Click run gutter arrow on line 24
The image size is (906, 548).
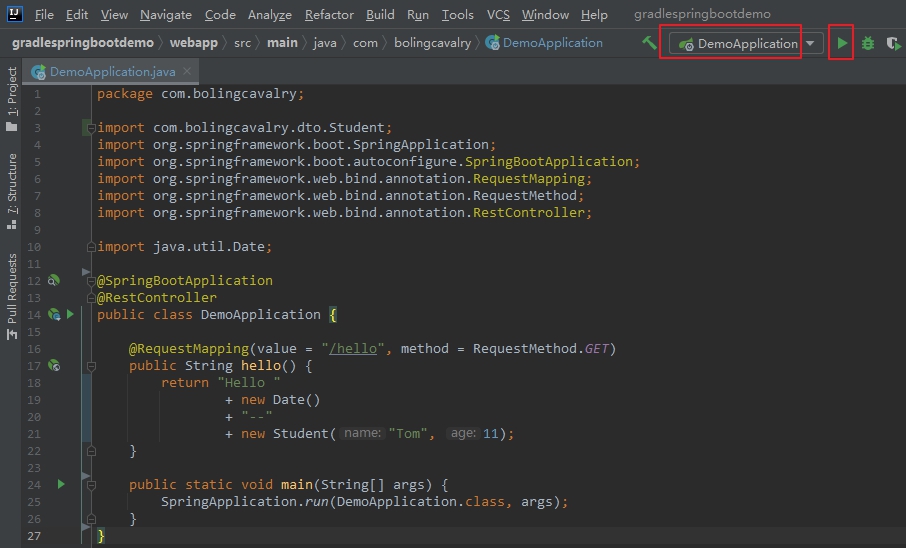[x=61, y=484]
